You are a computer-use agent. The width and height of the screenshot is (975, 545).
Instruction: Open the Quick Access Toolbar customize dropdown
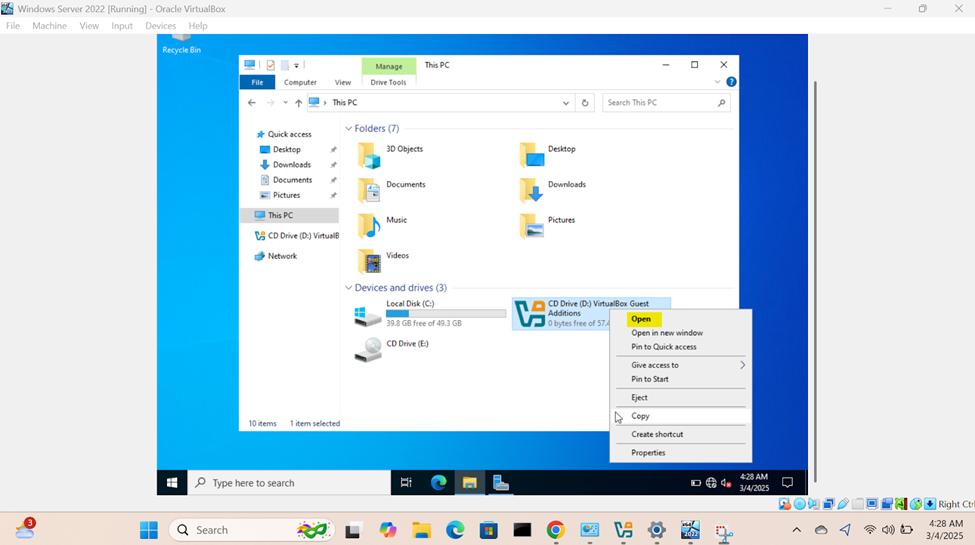click(x=297, y=65)
